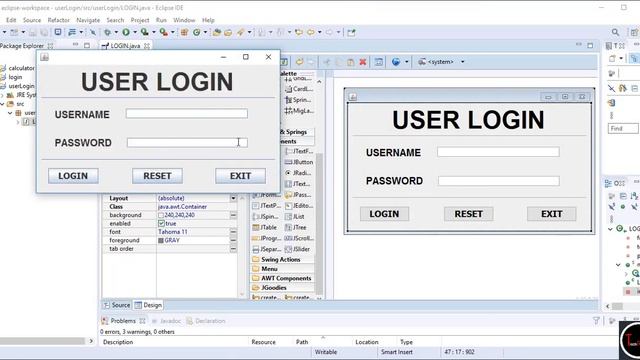Collapse the src folder in Package Explorer
The image size is (640, 360).
click(x=3, y=104)
